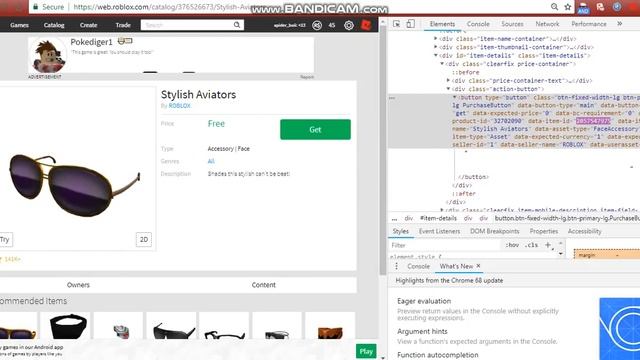This screenshot has height=360, width=640.
Task: Click the Chrome address bar zoom icon
Action: pyautogui.click(x=554, y=7)
